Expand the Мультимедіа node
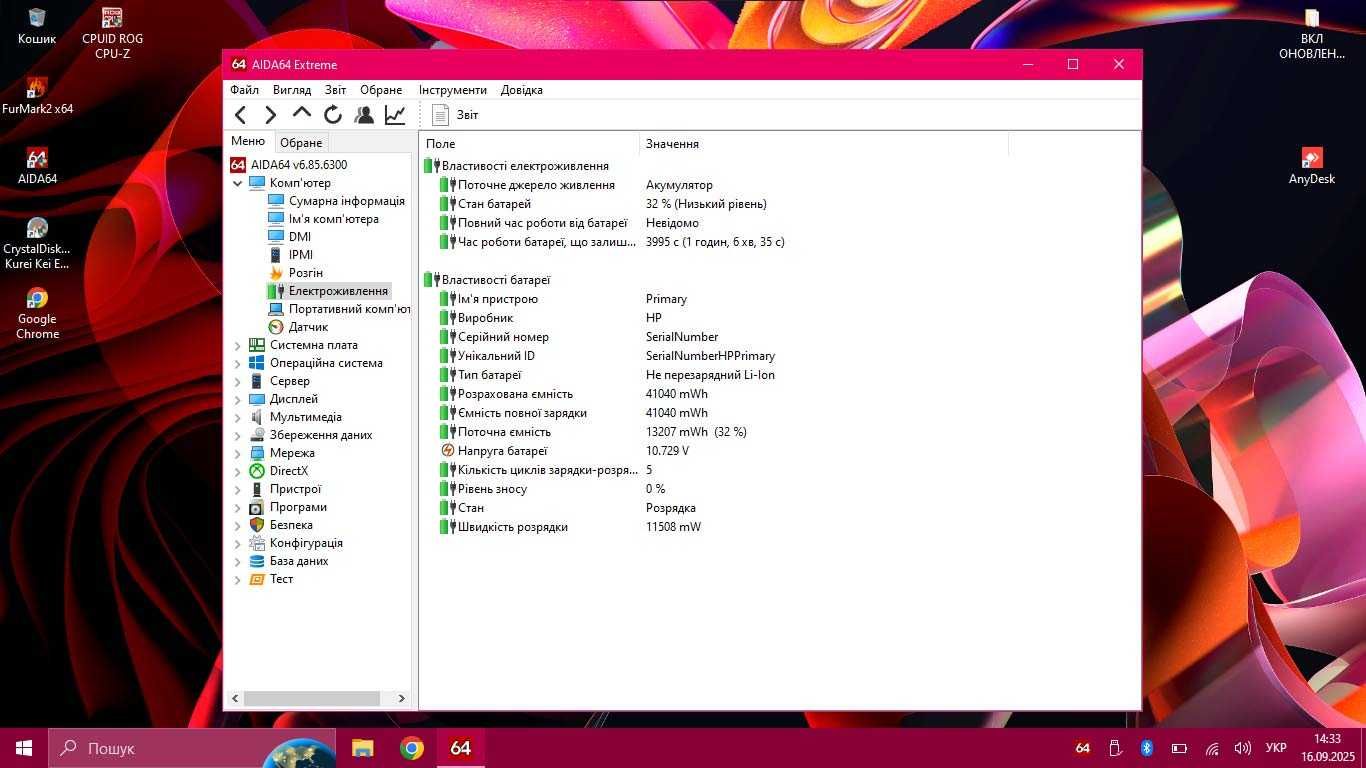Image resolution: width=1366 pixels, height=768 pixels. click(238, 417)
